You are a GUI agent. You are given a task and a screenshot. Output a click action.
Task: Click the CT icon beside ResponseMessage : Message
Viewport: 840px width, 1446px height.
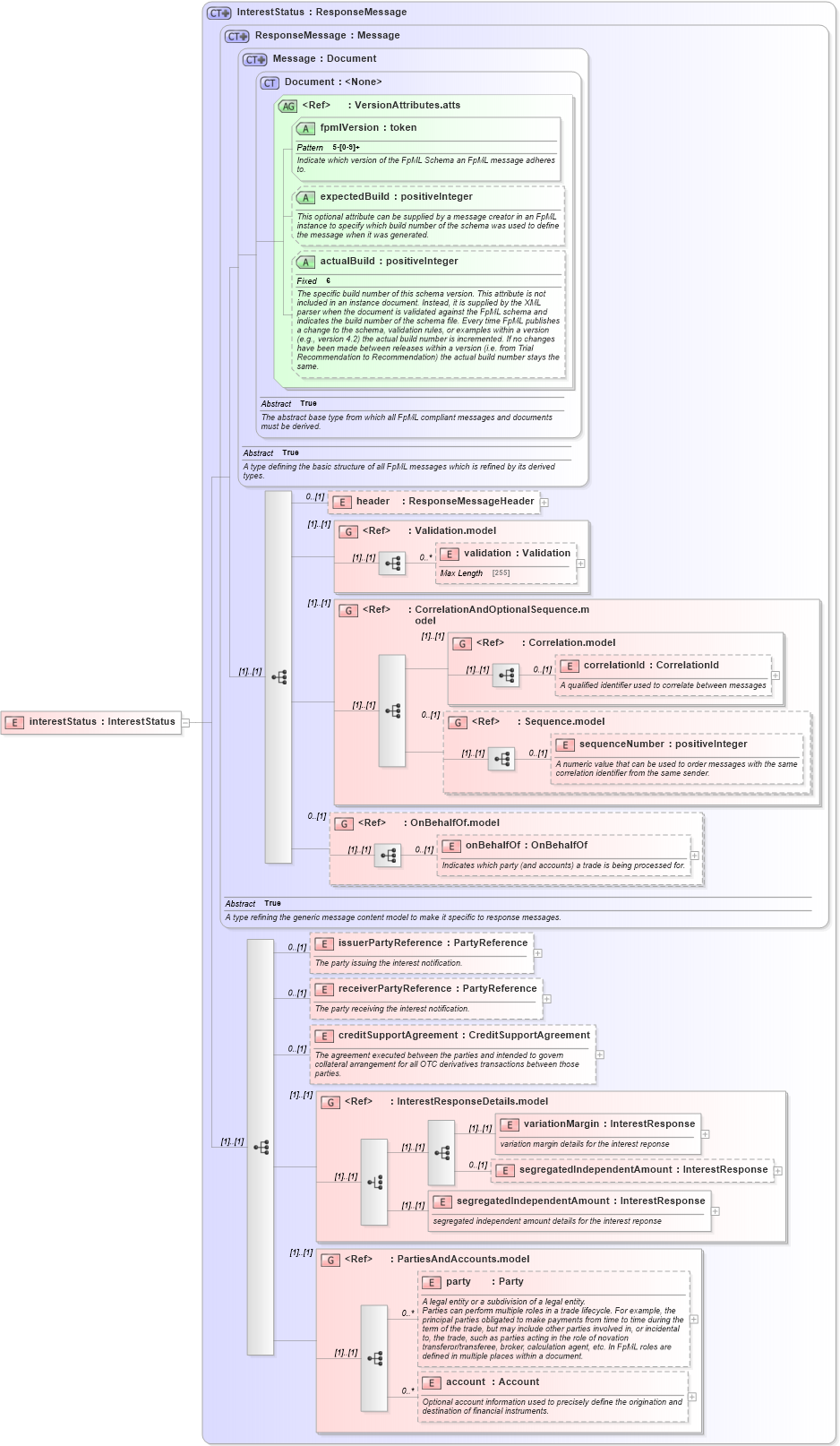tap(237, 36)
